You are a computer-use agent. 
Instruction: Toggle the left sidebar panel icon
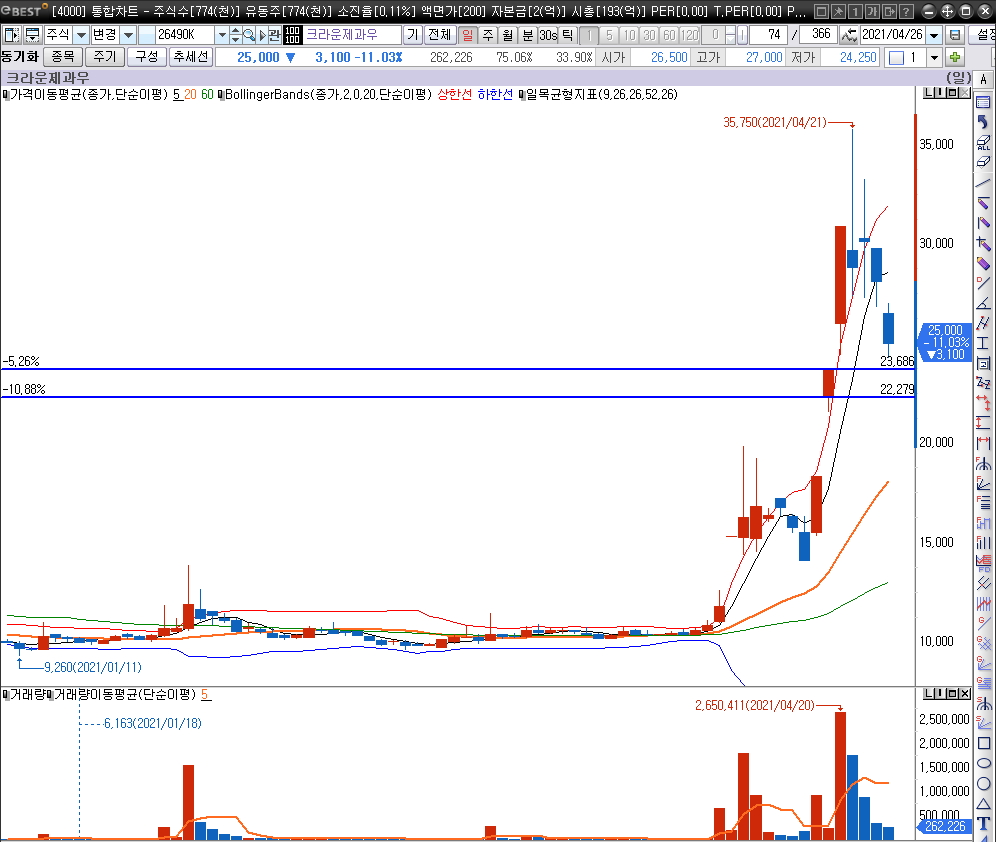[x=11, y=35]
